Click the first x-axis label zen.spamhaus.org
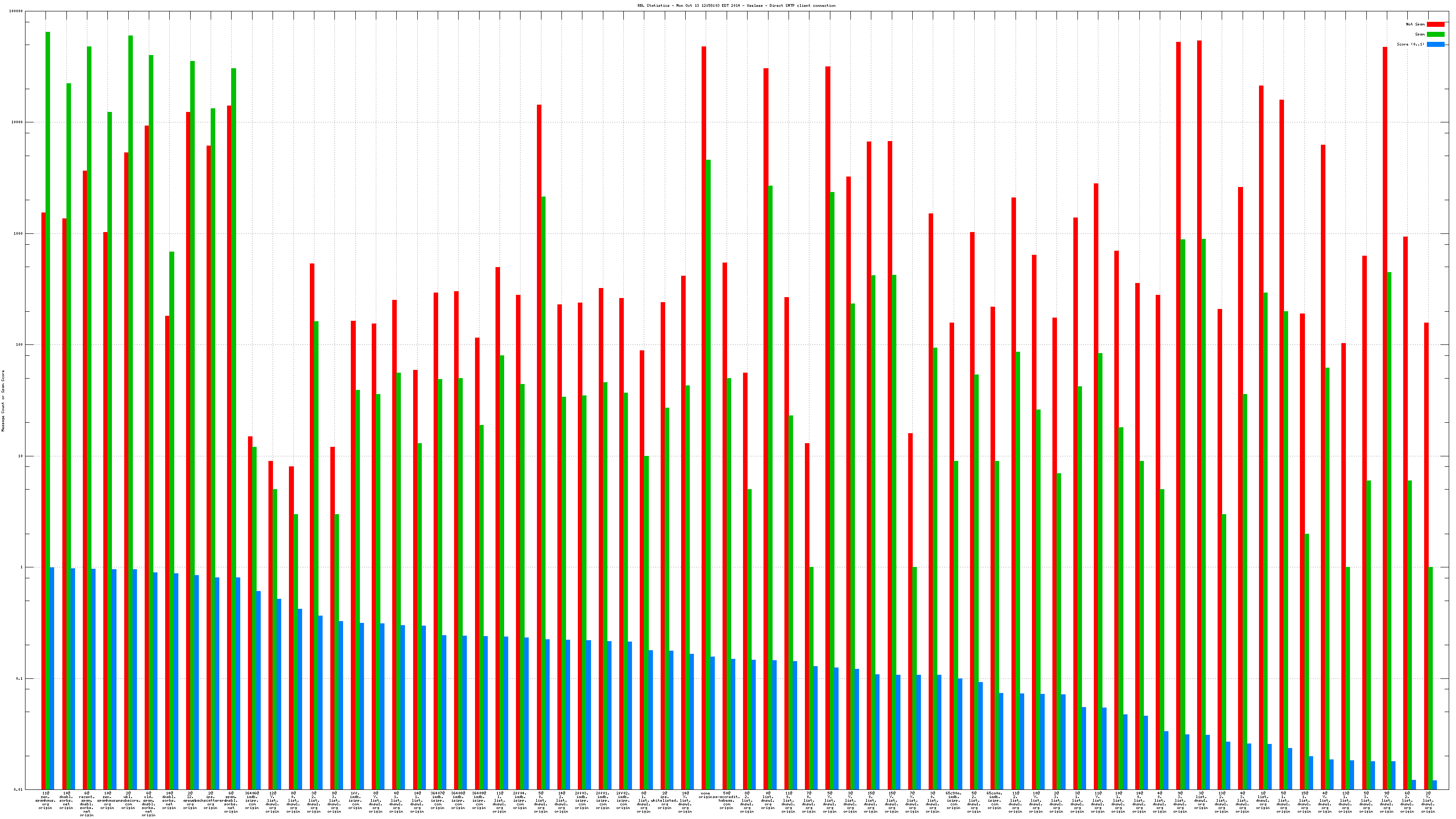The width and height of the screenshot is (1456, 819). tap(45, 800)
